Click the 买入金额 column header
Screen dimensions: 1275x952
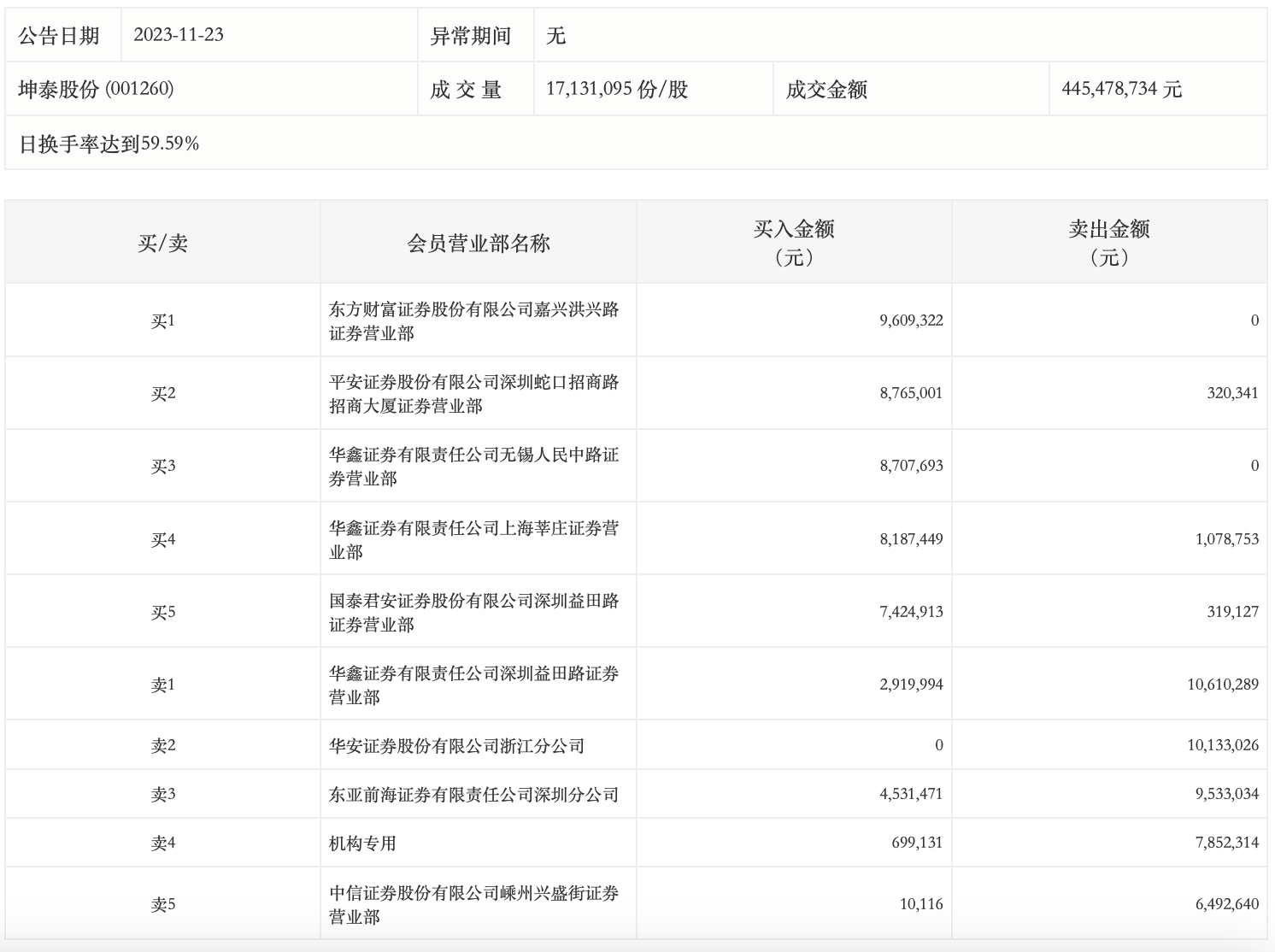pos(793,242)
